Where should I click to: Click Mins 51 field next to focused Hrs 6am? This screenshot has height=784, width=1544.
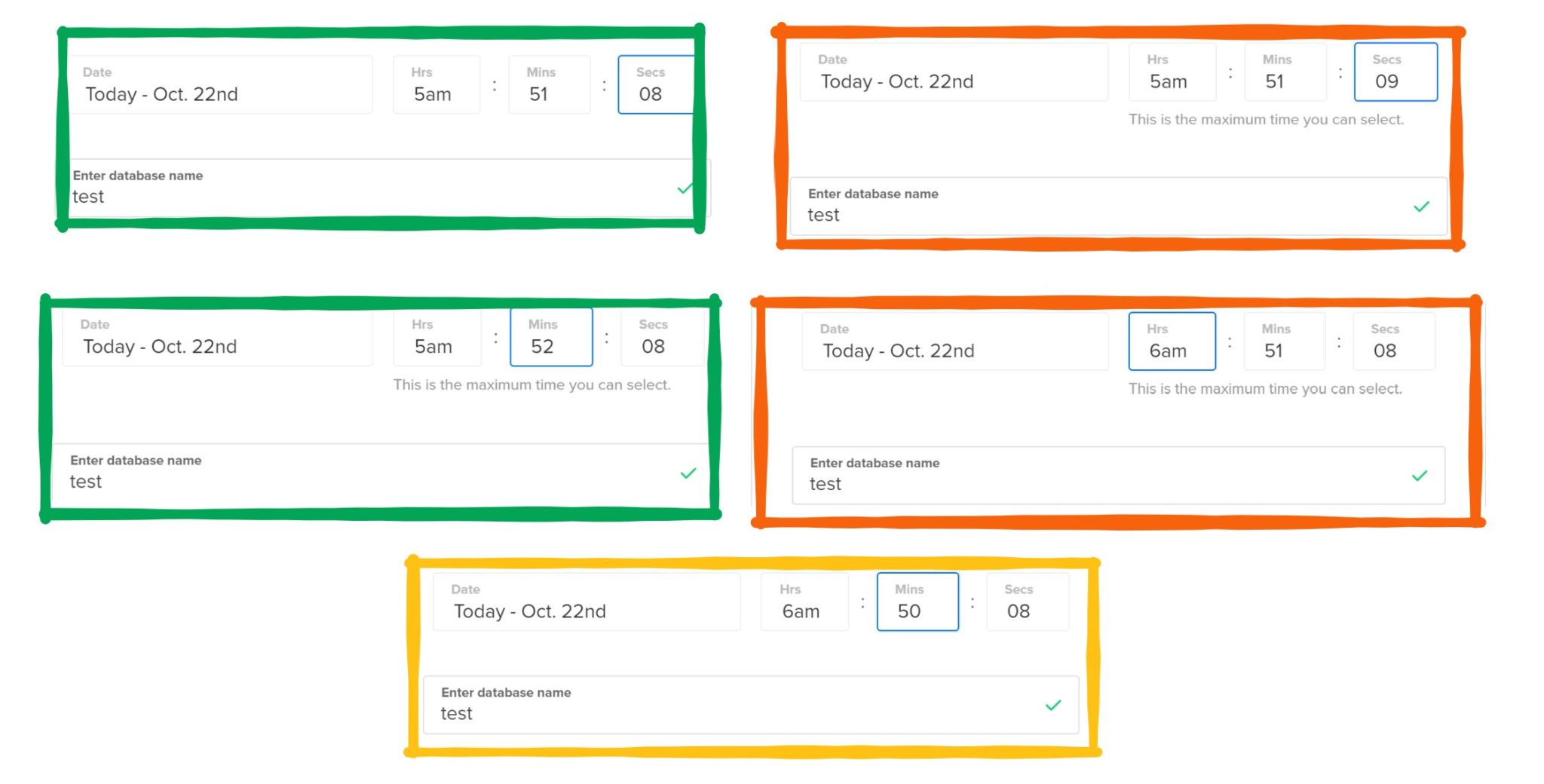click(x=1284, y=341)
